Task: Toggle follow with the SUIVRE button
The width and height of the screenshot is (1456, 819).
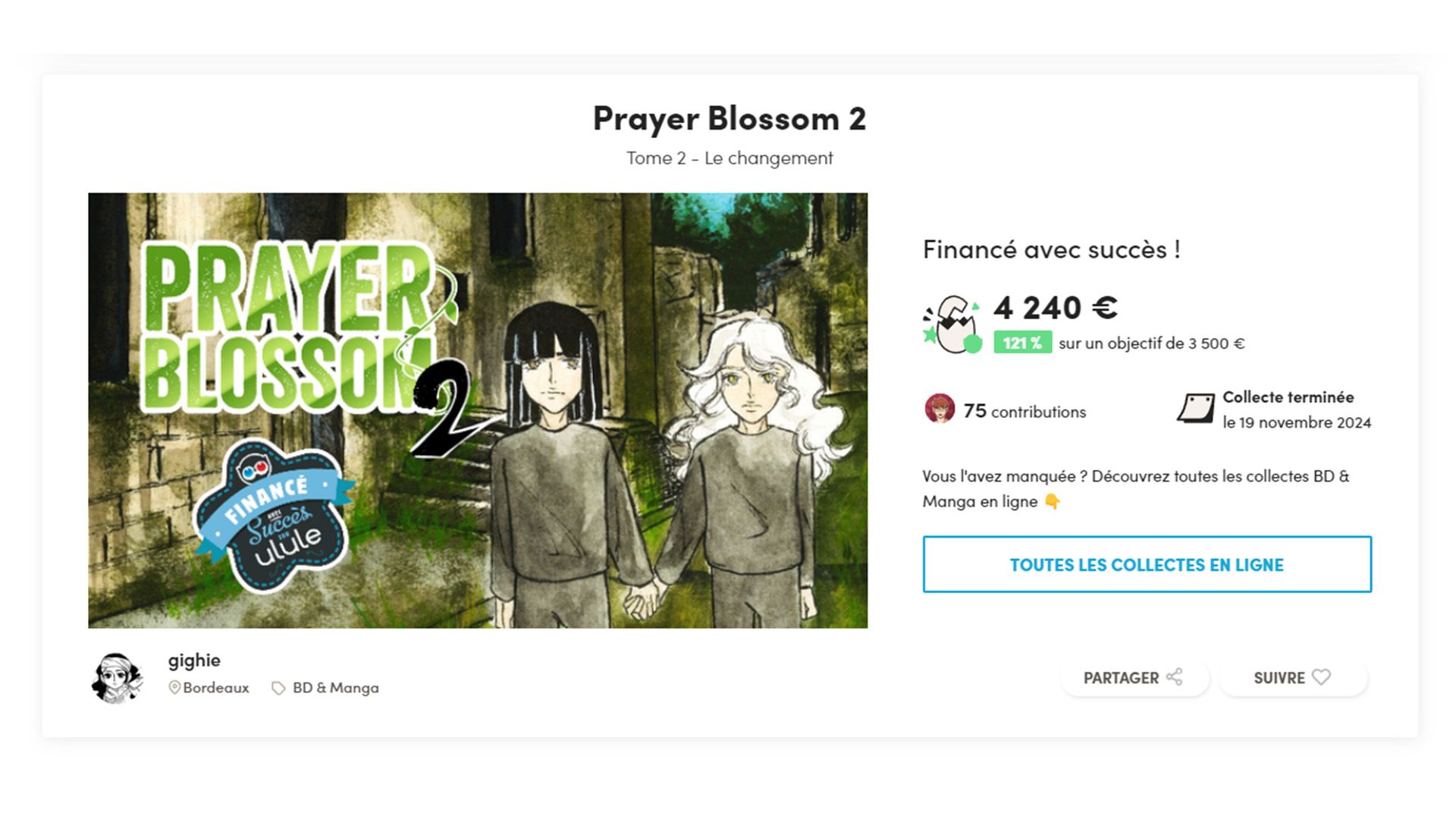Action: pos(1292,678)
